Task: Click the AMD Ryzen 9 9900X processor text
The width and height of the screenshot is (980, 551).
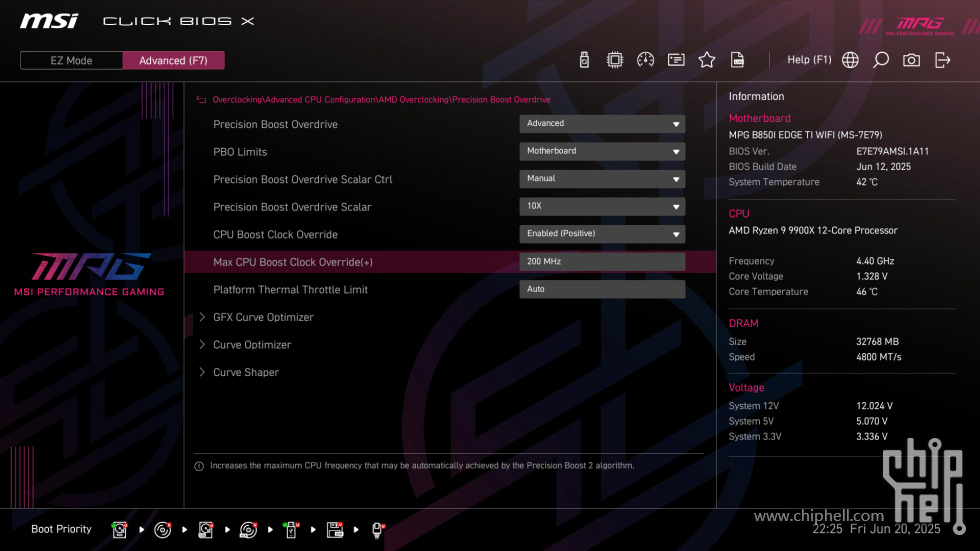Action: [x=812, y=231]
